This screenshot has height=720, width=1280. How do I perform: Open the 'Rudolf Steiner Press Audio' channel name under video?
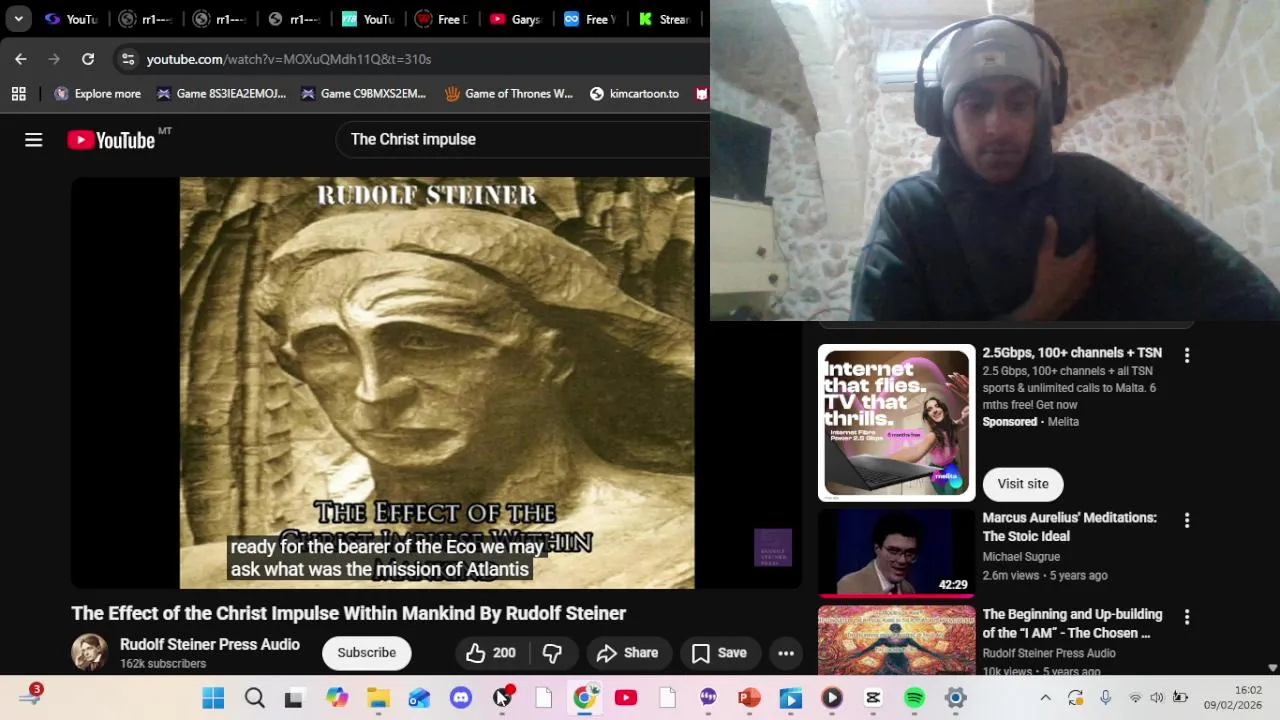point(210,644)
